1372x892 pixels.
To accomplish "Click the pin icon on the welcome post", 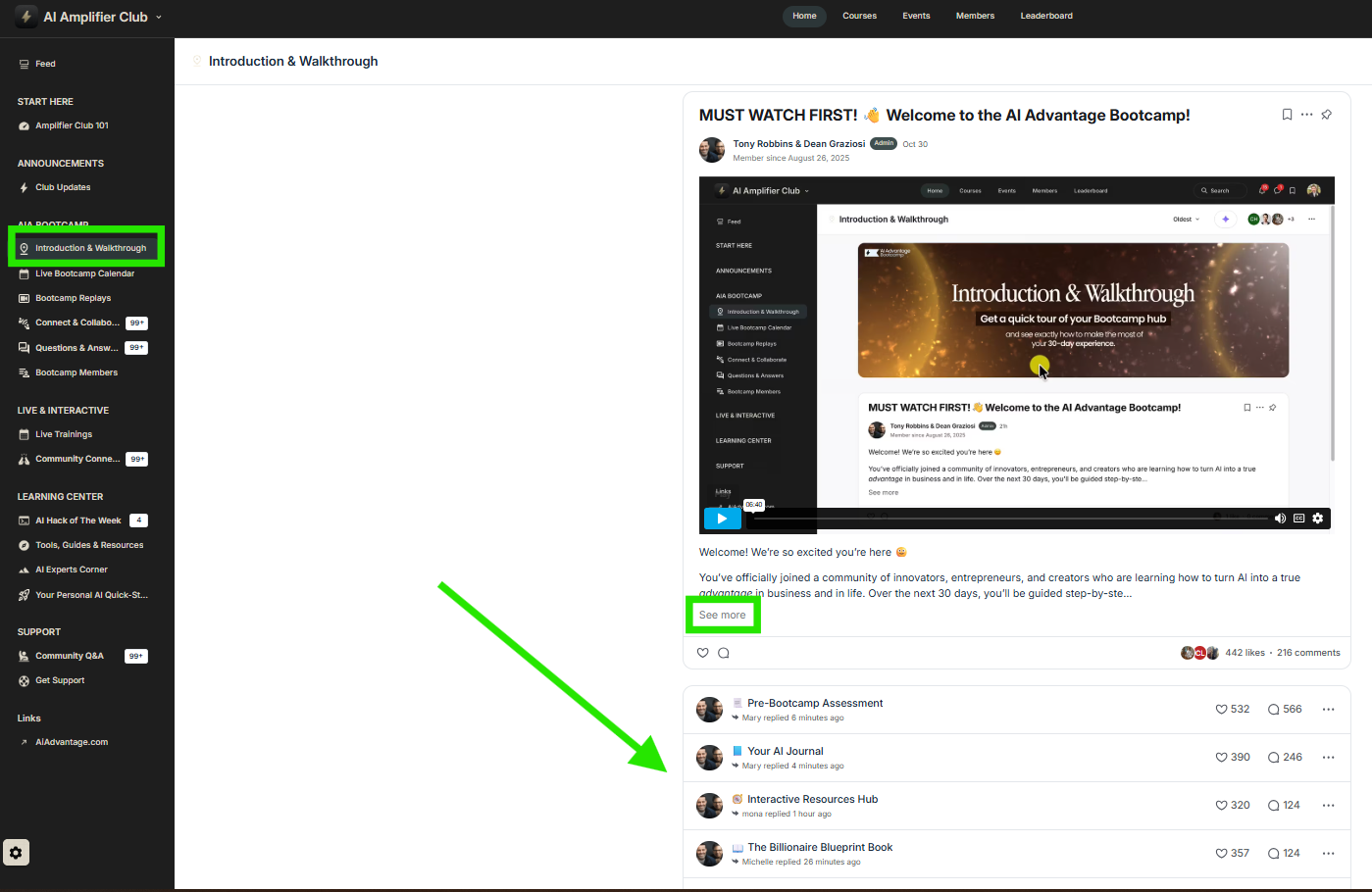I will click(x=1327, y=115).
